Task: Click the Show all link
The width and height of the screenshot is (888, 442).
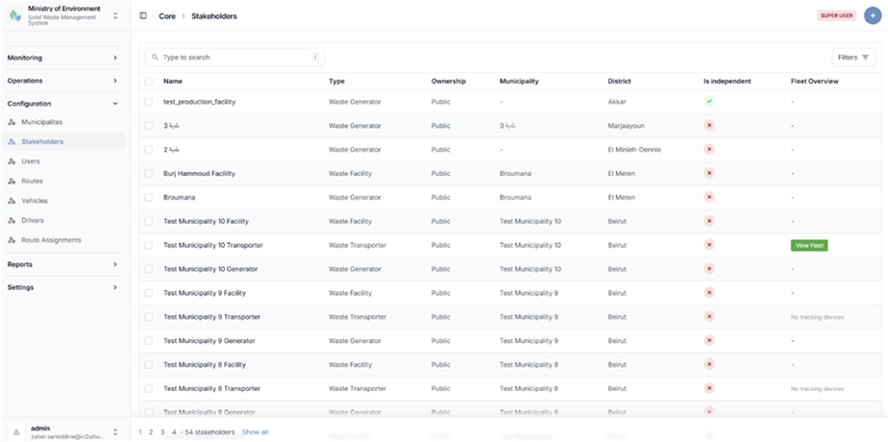Action: click(x=255, y=432)
